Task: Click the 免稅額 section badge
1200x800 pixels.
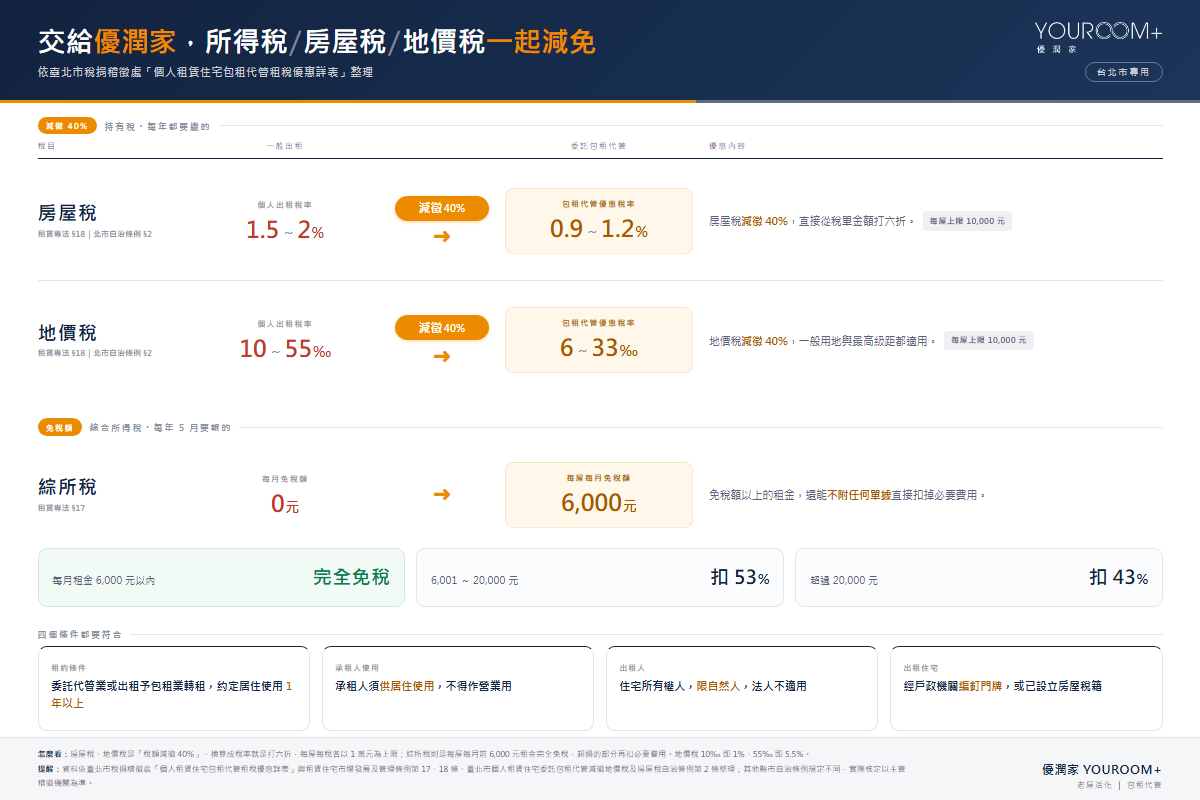Action: (59, 427)
